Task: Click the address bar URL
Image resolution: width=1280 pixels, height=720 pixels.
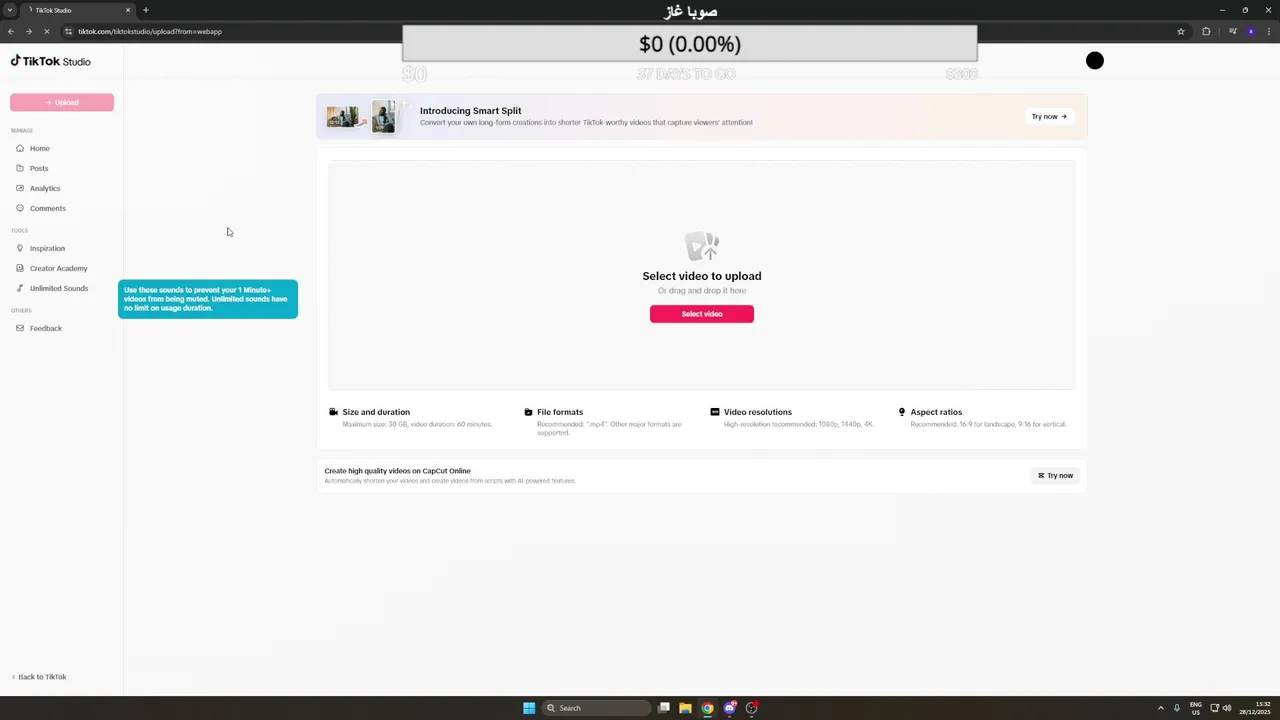Action: click(150, 31)
